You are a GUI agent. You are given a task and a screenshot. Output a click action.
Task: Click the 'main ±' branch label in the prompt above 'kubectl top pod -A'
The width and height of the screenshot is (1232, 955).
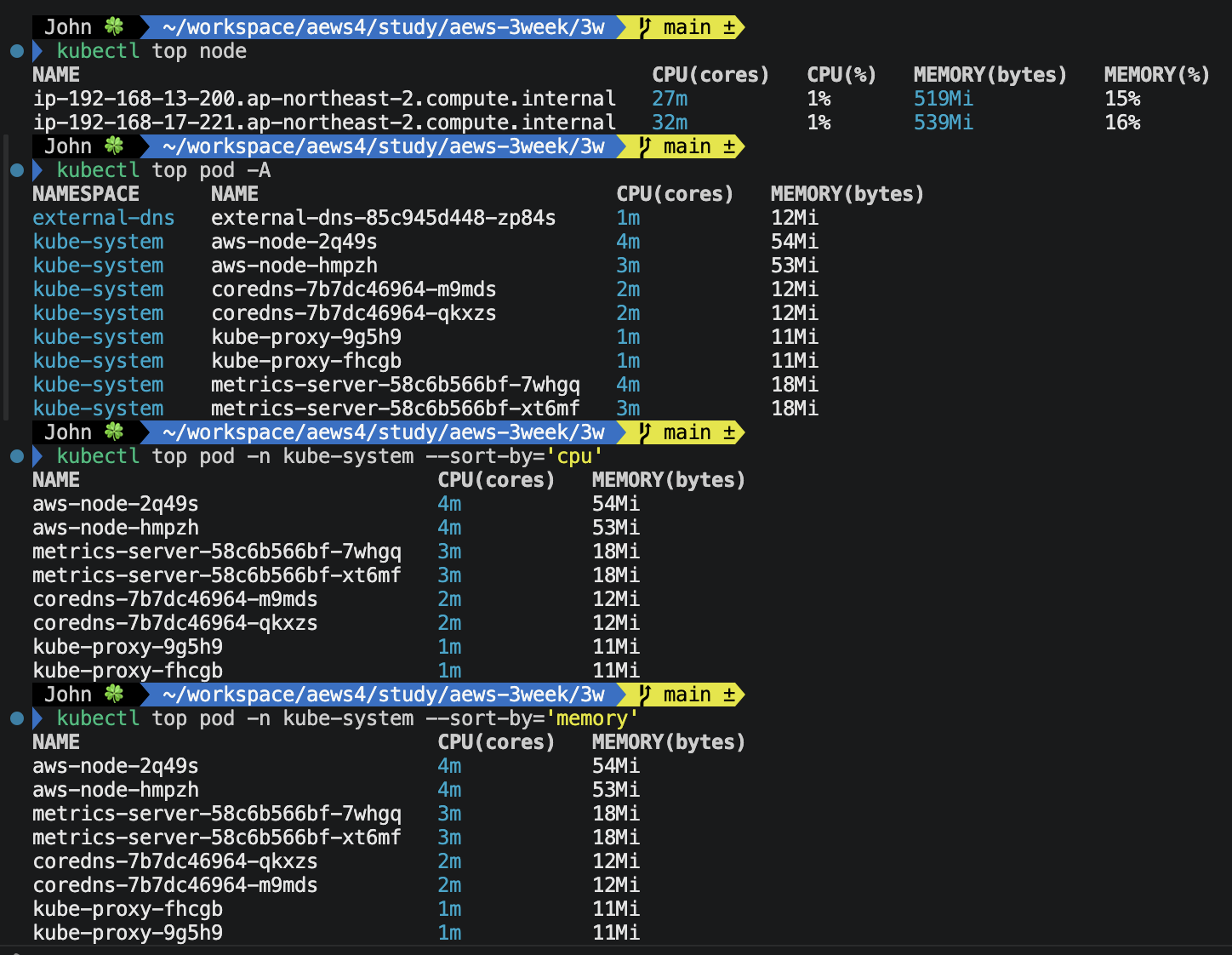coord(699,146)
